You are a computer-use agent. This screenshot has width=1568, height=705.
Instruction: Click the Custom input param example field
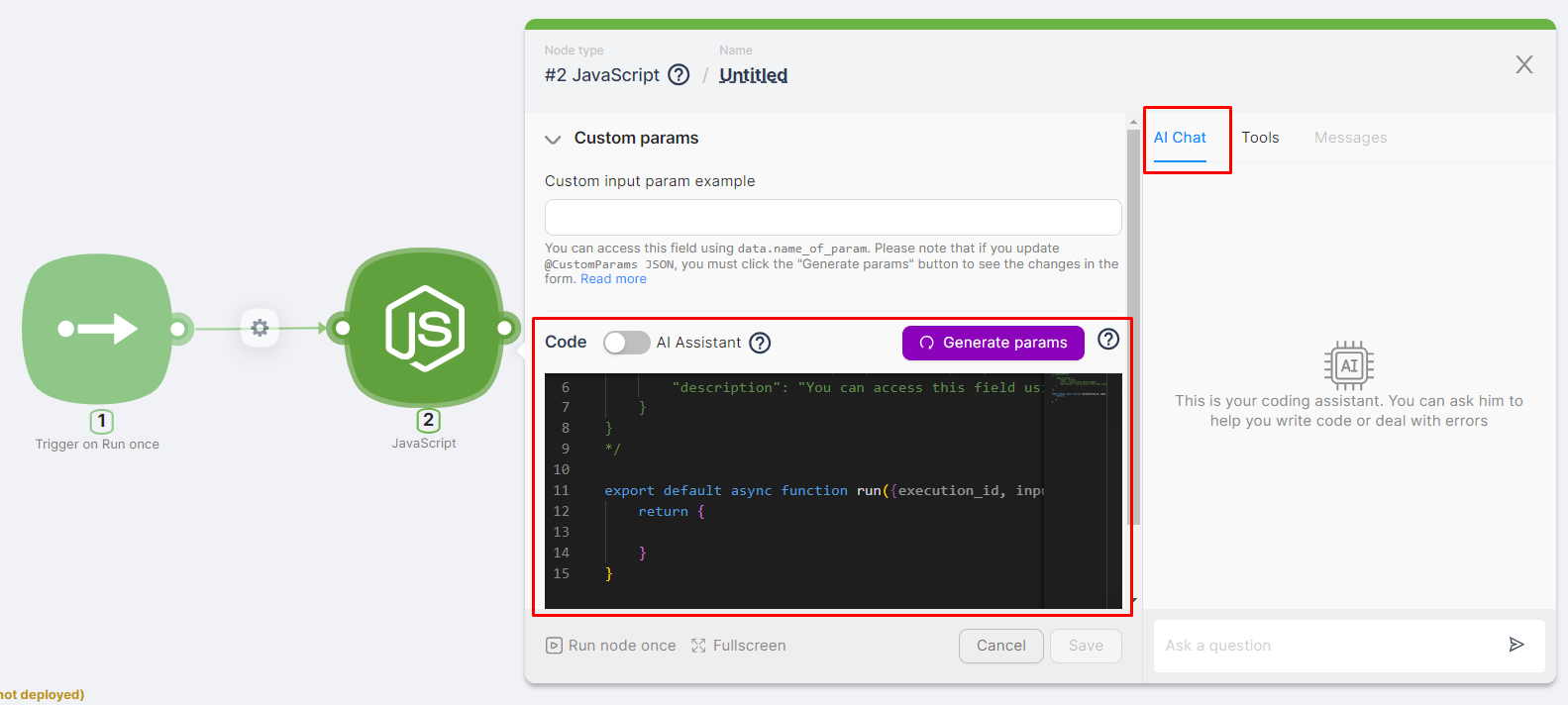[832, 217]
